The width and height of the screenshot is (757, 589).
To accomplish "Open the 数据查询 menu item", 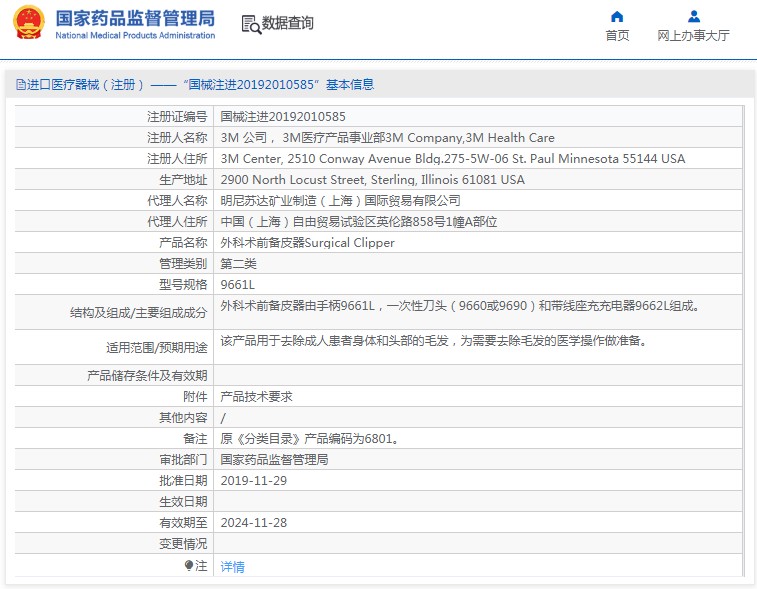I will (288, 23).
